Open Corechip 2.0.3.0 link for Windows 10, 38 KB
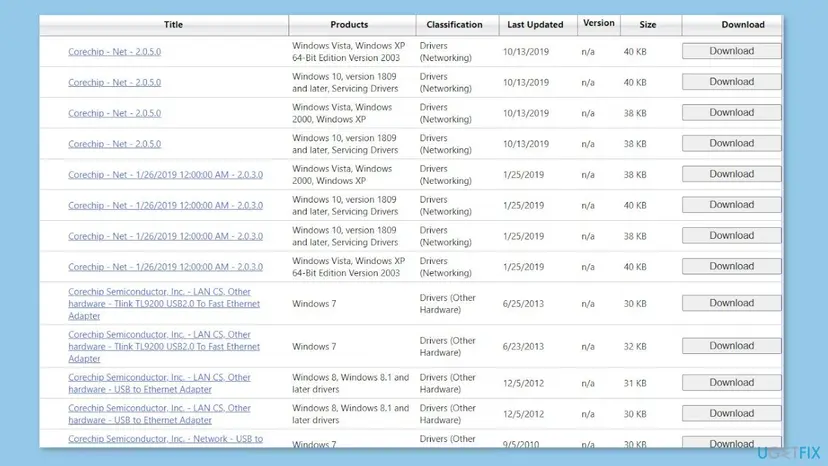 tap(165, 236)
